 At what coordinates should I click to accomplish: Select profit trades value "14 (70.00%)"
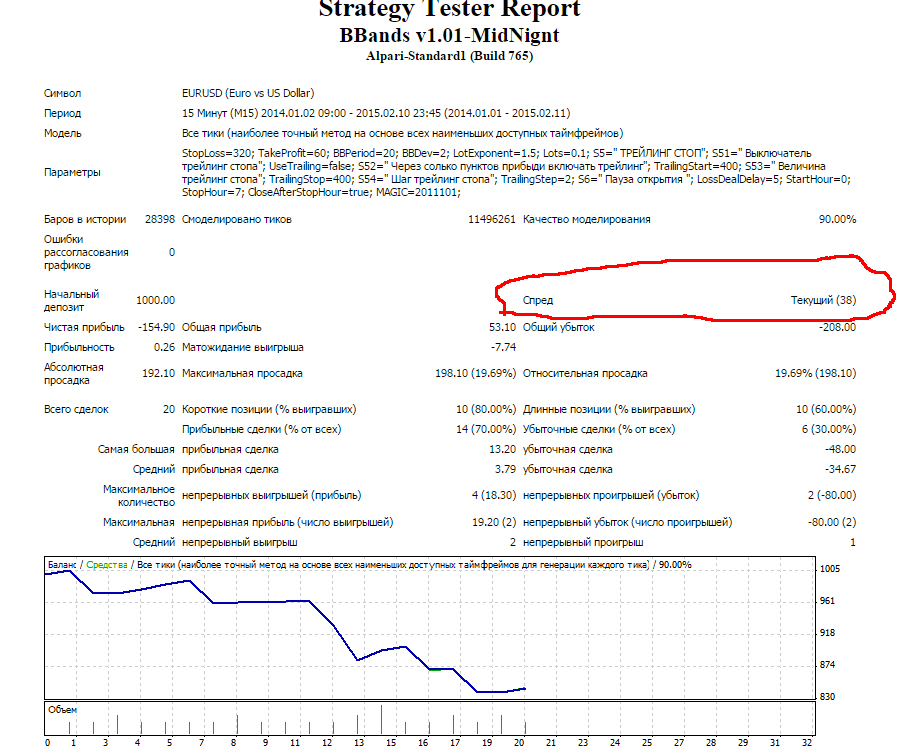(486, 429)
